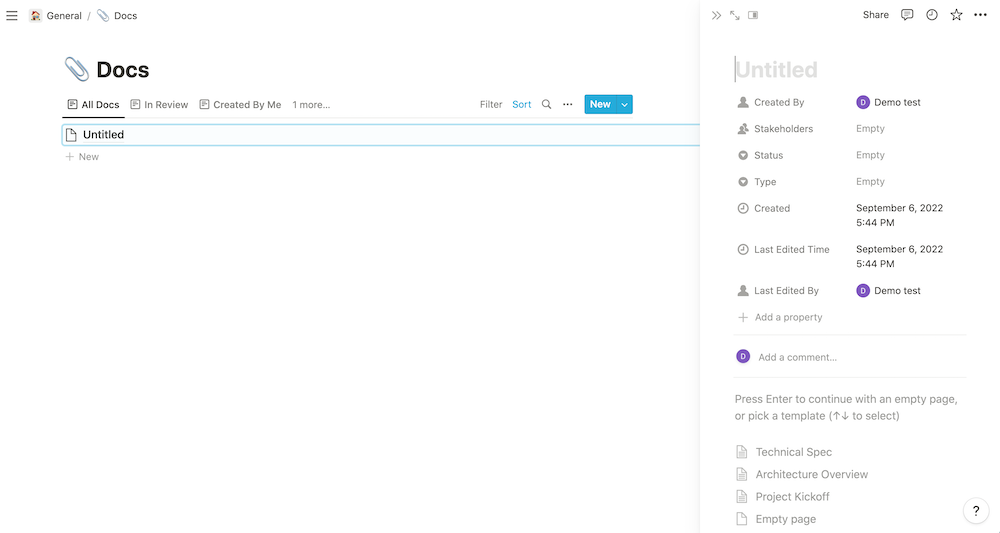
Task: Open the hamburger sidebar menu
Action: (12, 16)
